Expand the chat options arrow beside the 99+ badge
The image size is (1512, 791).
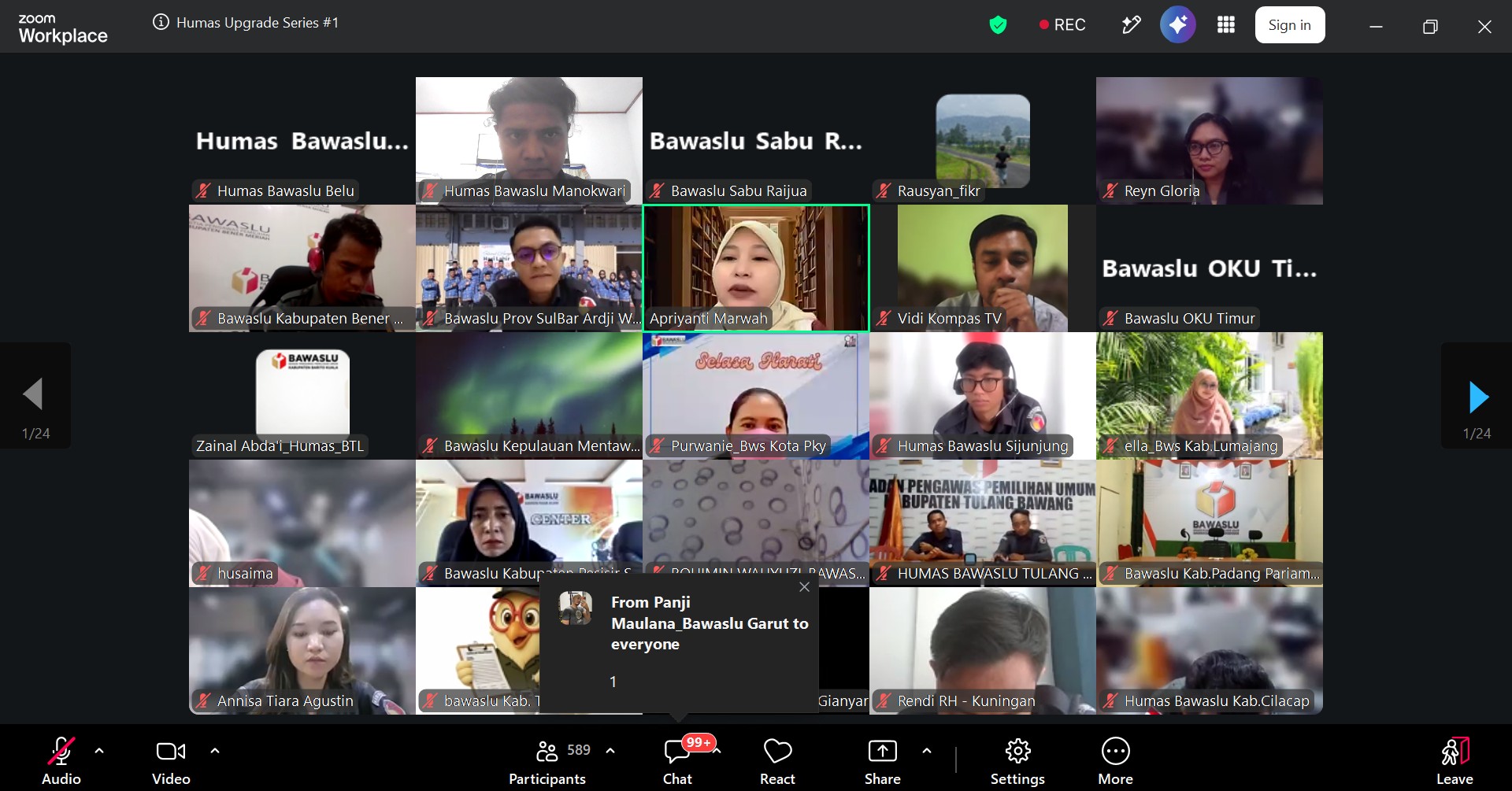[x=717, y=751]
